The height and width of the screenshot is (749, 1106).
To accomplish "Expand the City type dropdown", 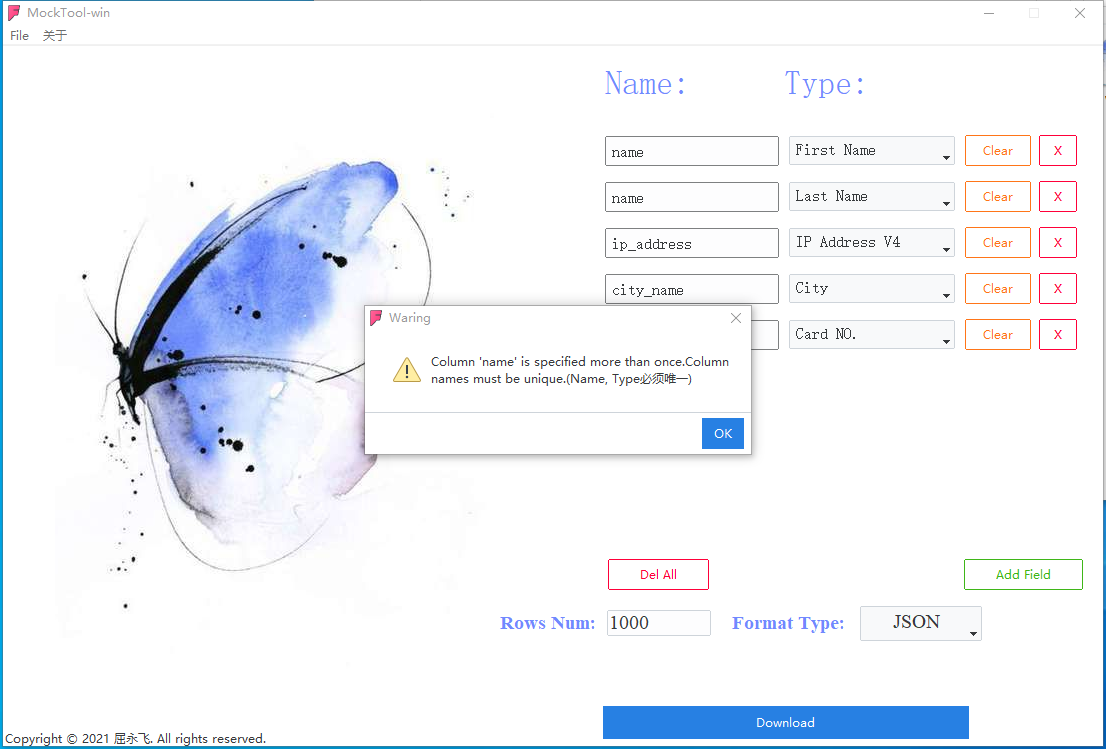I will coord(871,288).
